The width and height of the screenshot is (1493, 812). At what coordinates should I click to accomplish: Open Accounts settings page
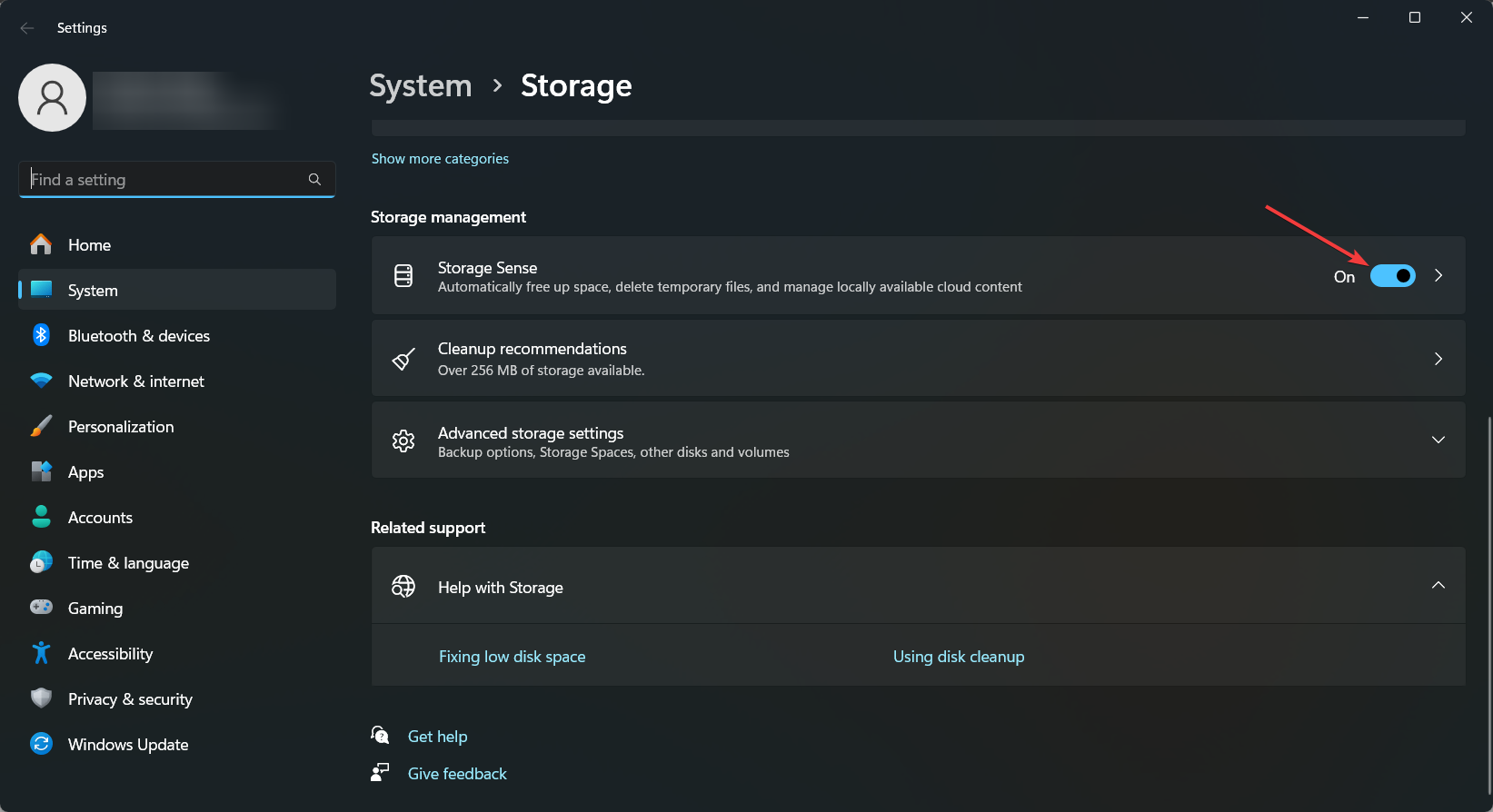177,517
